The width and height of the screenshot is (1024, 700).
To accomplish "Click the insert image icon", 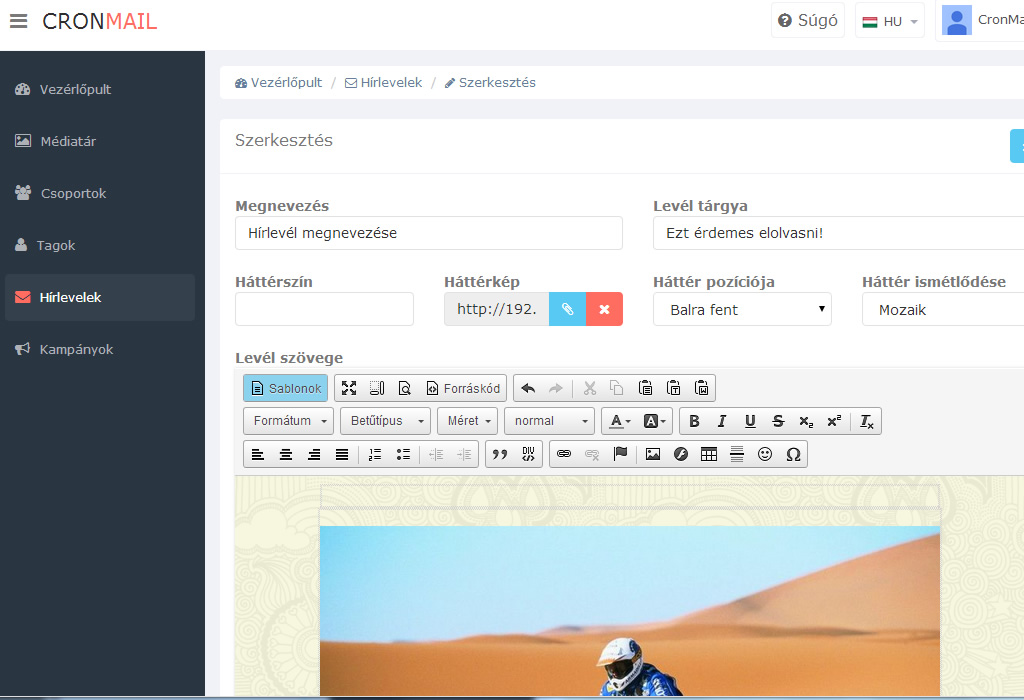I will click(x=653, y=454).
